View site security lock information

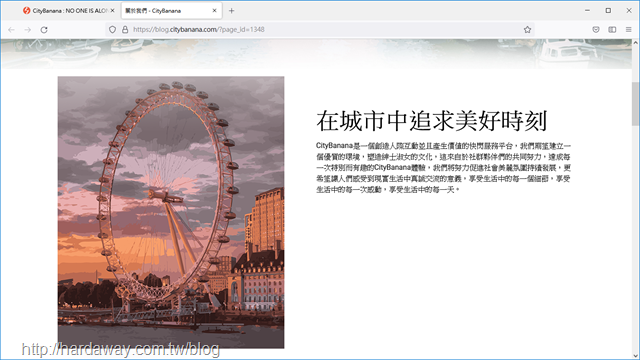pos(125,29)
